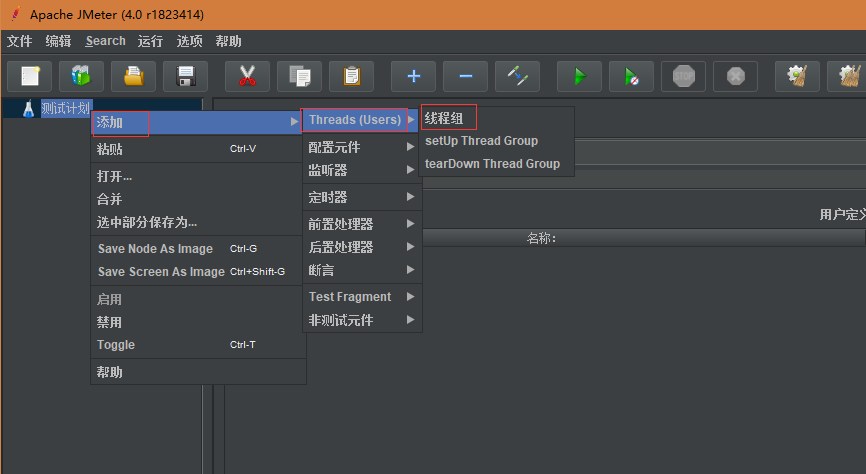Choose 打开... in the context menu
866x474 pixels.
tap(197, 176)
